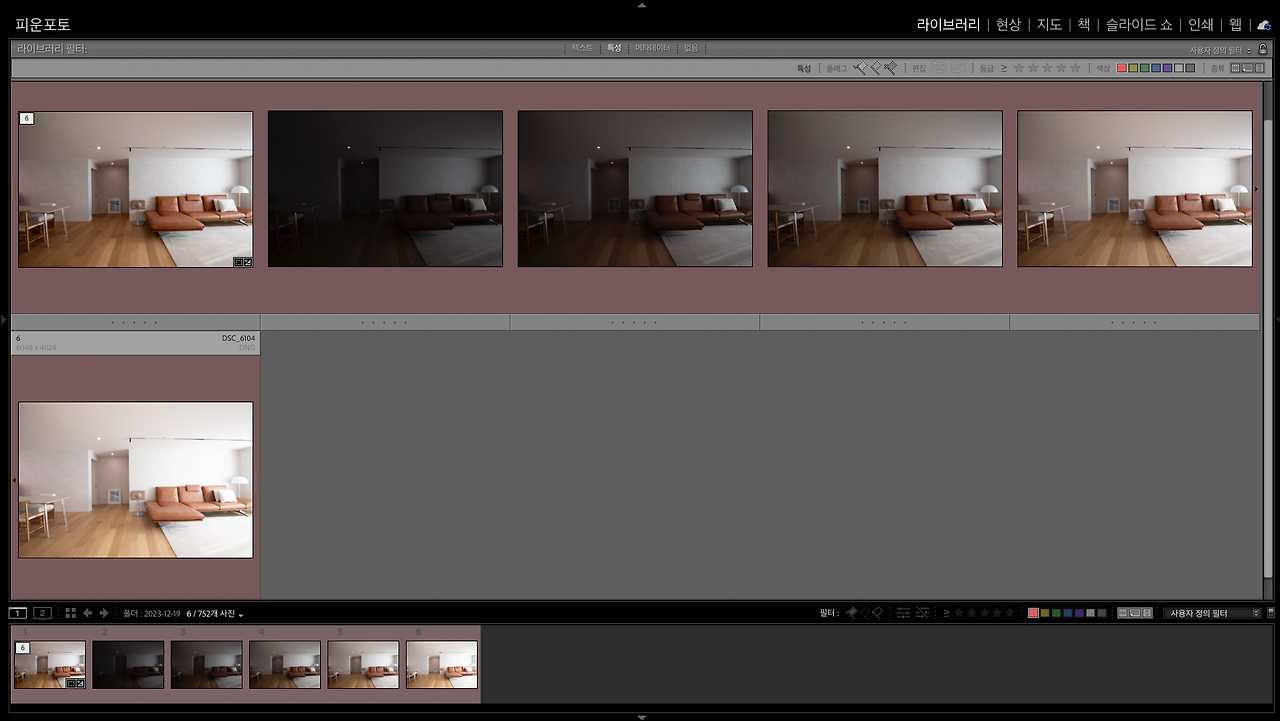Image resolution: width=1280 pixels, height=721 pixels.
Task: Set one star rating in filmstrip filter
Action: [x=960, y=613]
